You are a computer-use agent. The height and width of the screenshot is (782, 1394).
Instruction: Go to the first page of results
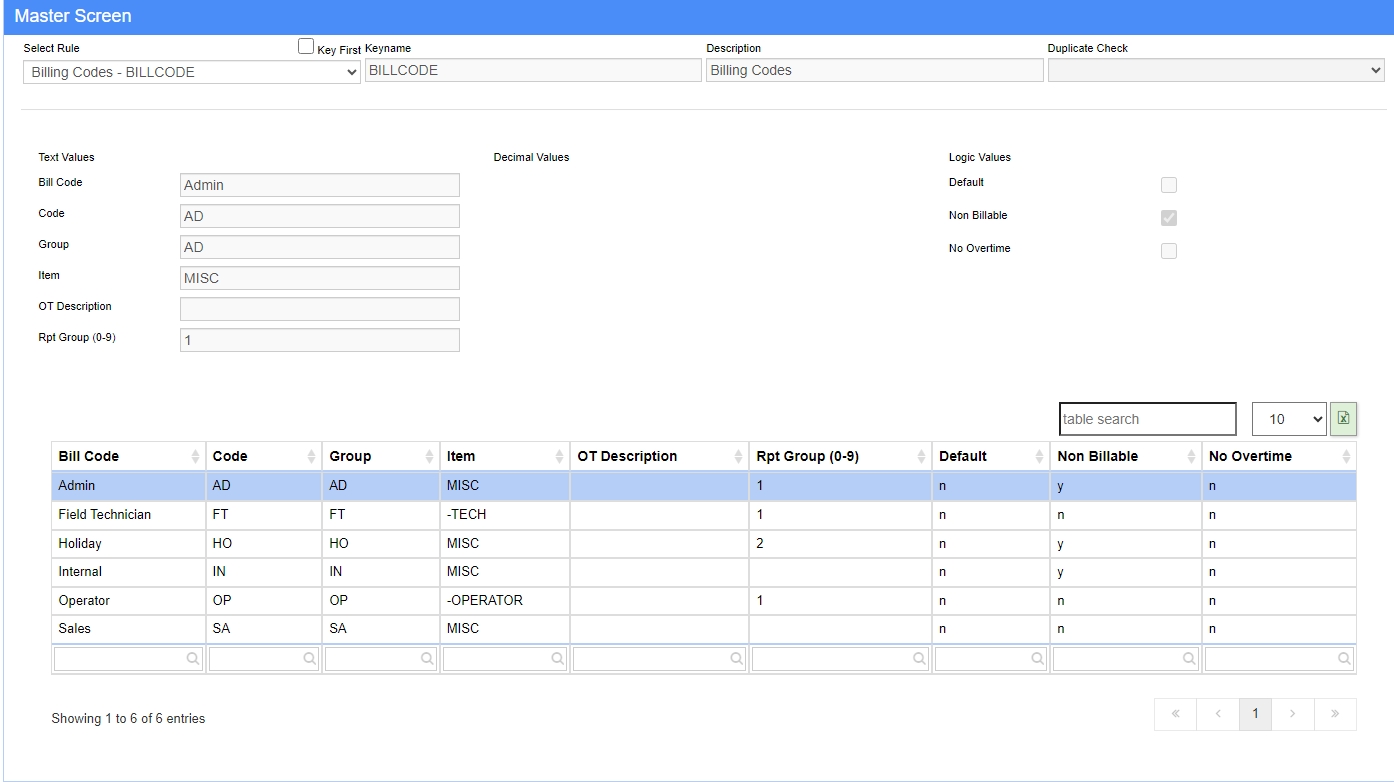click(1175, 714)
